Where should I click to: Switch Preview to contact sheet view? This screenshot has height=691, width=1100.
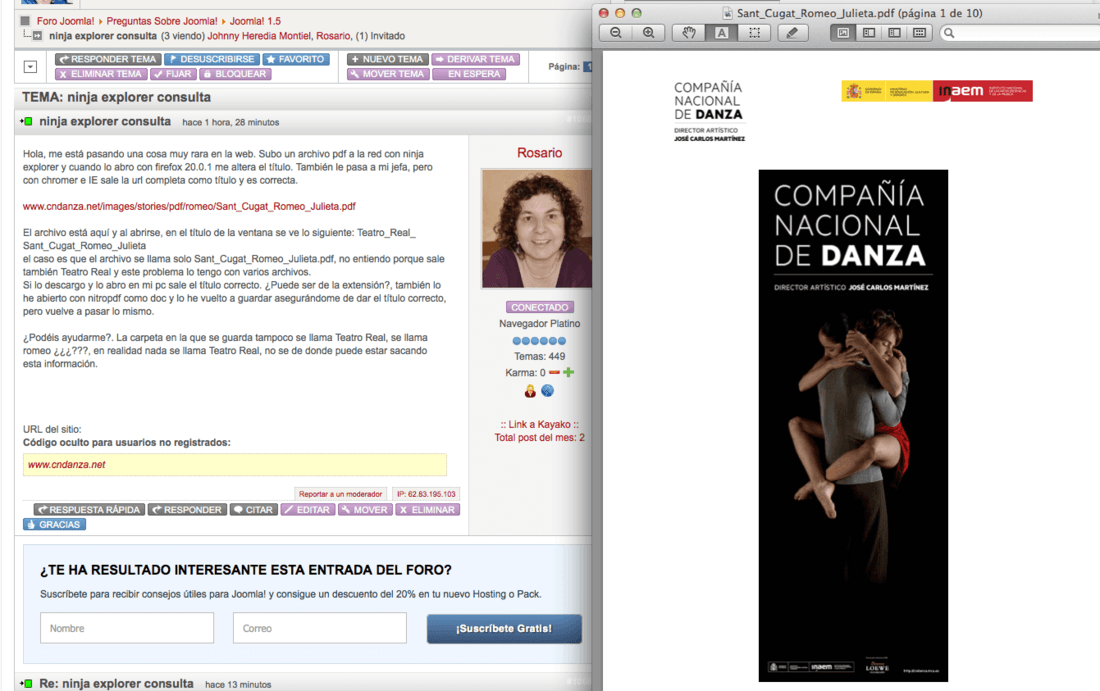point(919,33)
